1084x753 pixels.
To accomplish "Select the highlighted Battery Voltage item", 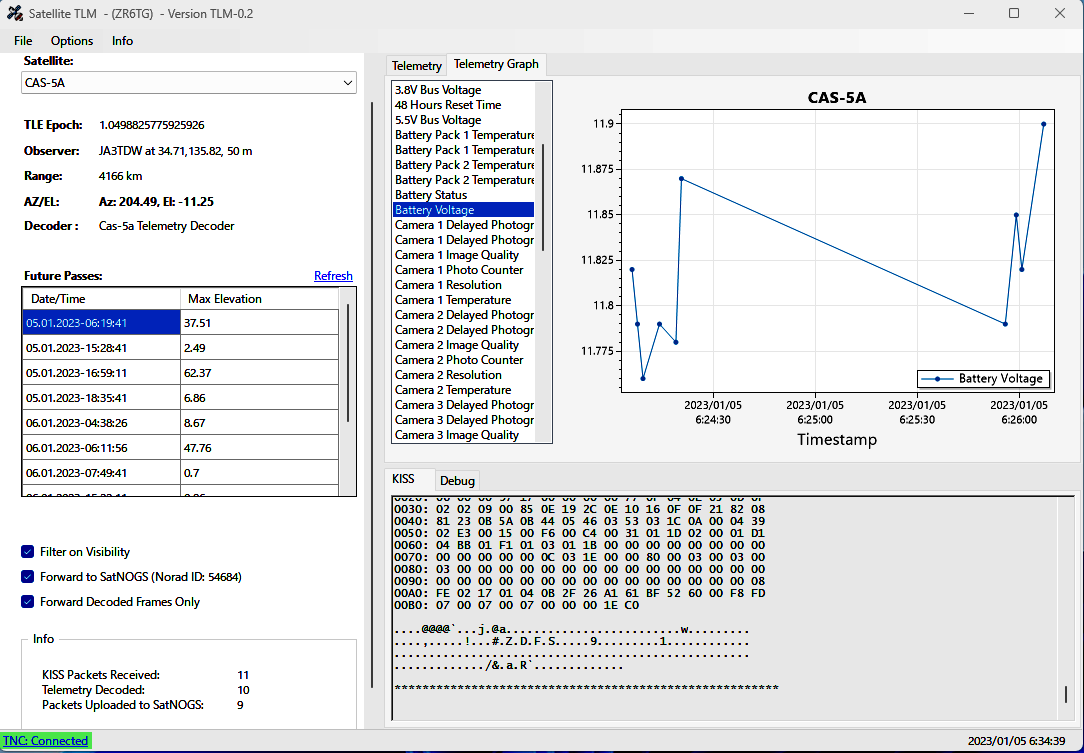I will (464, 210).
